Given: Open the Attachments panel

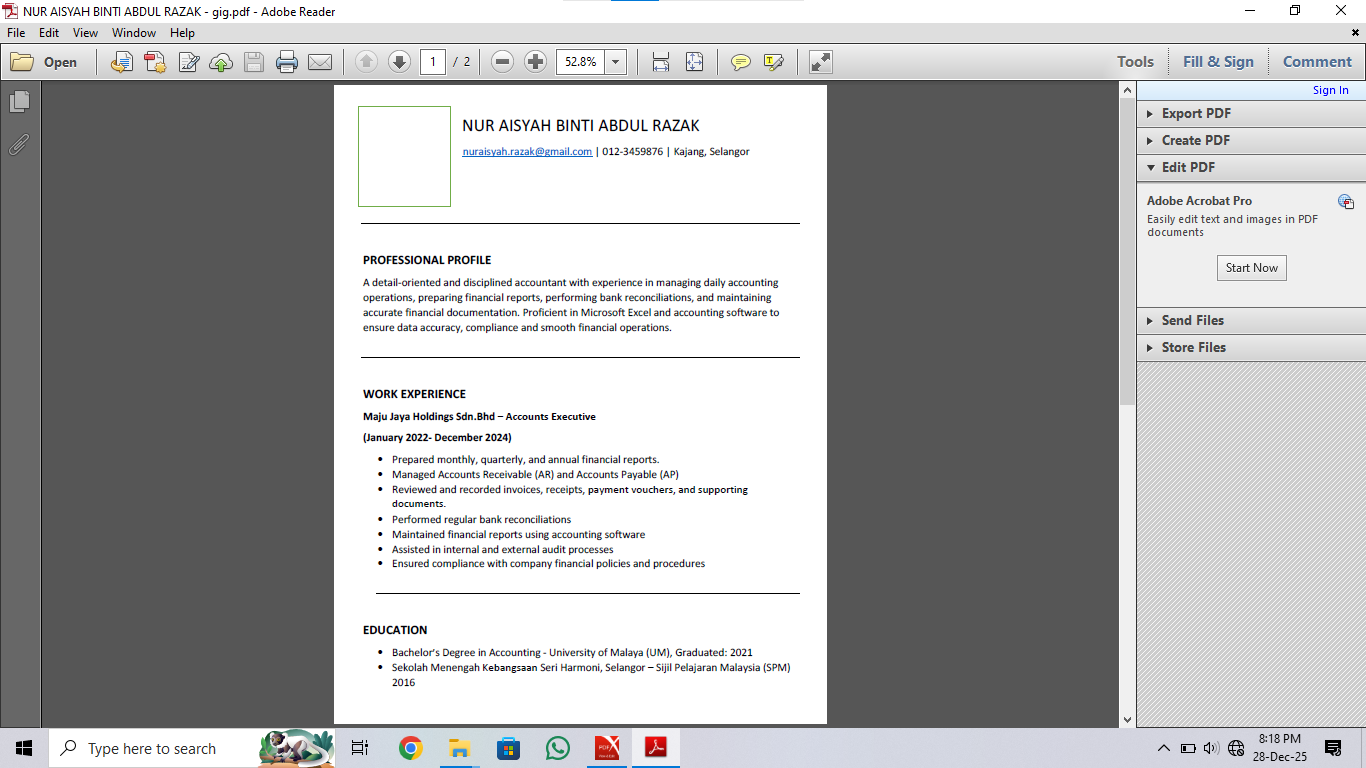Looking at the screenshot, I should point(19,145).
